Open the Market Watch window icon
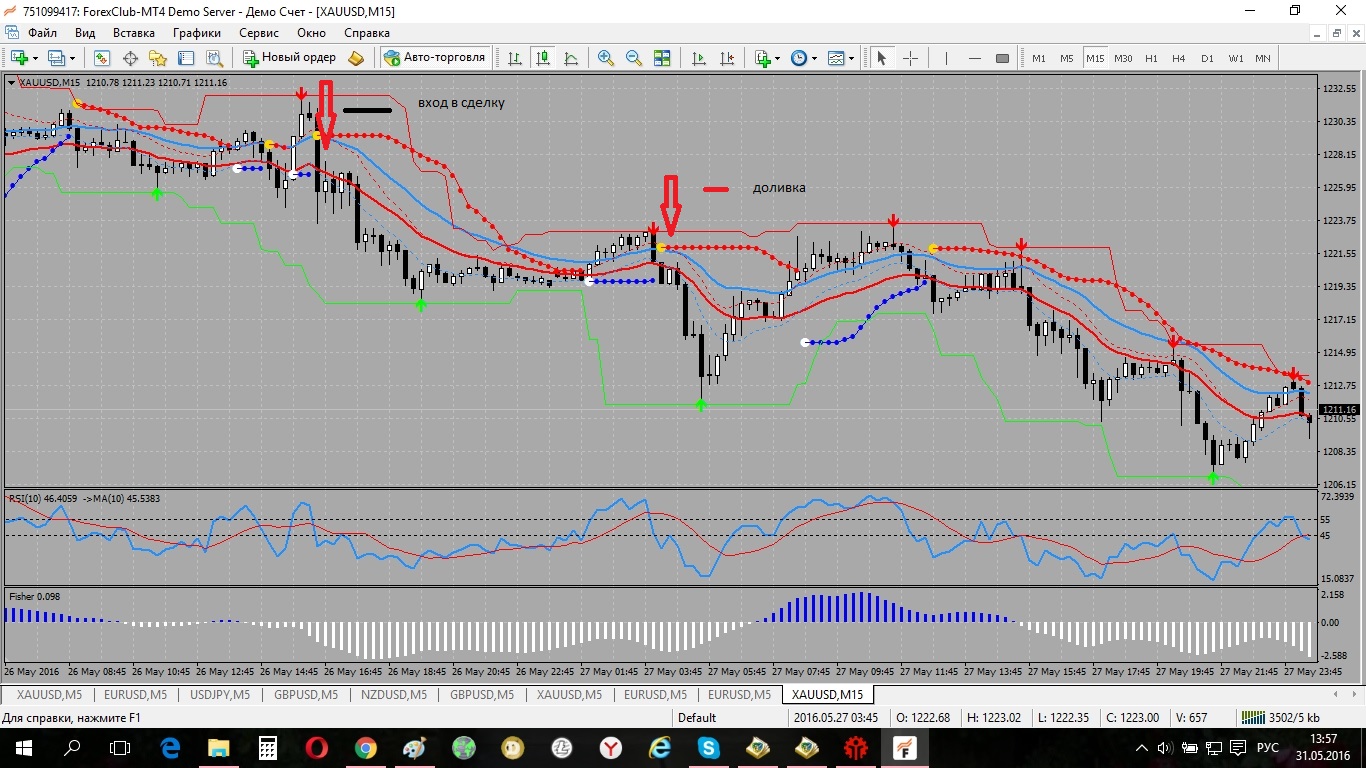 click(102, 58)
